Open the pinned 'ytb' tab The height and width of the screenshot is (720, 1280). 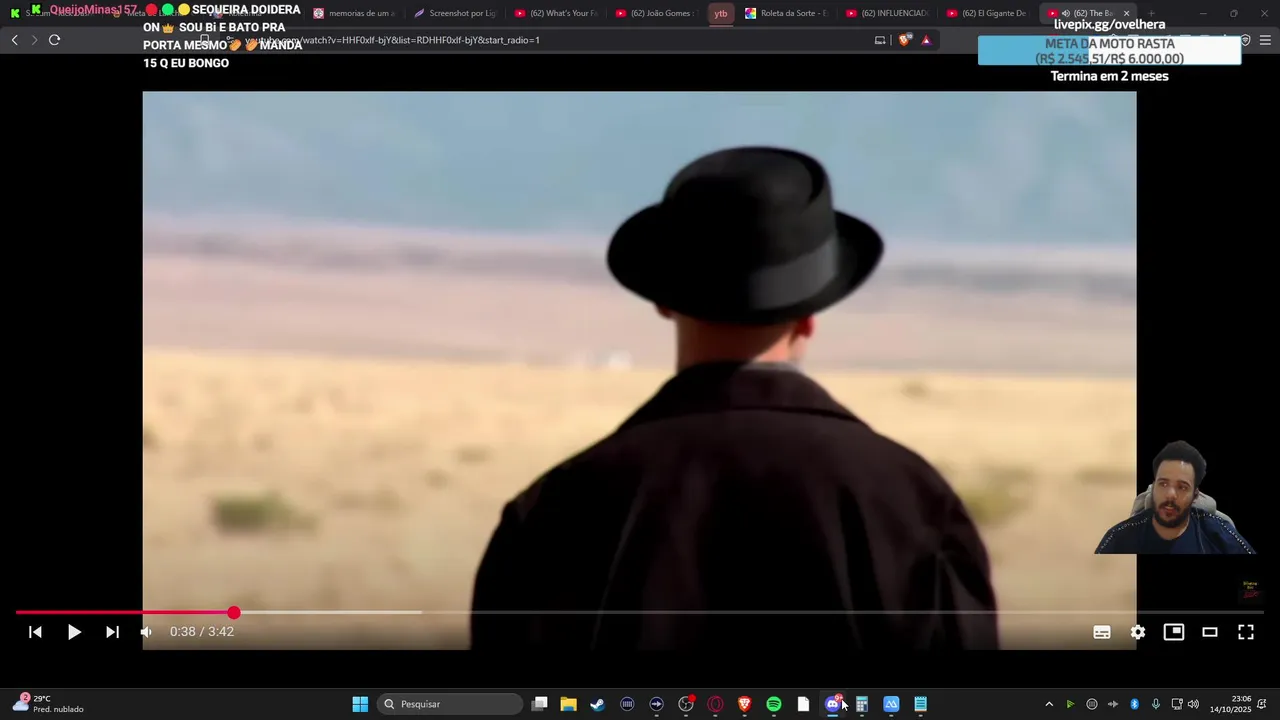pyautogui.click(x=721, y=13)
